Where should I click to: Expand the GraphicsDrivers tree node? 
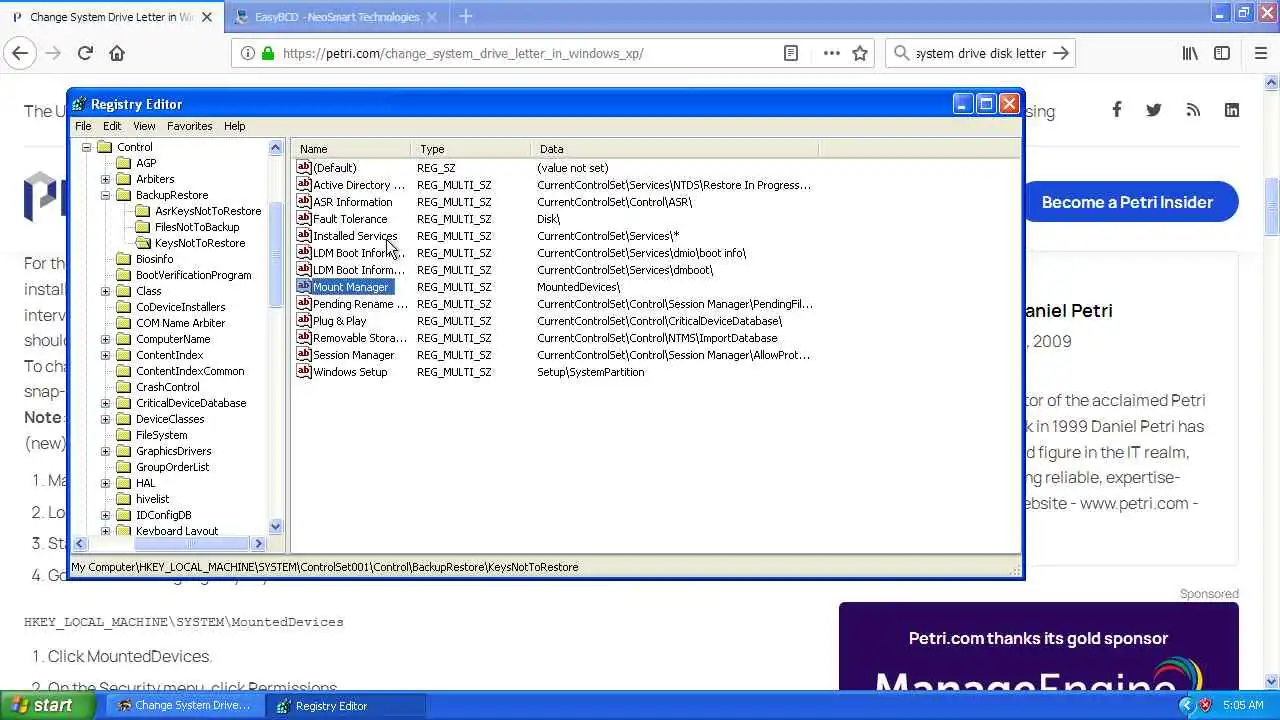click(105, 451)
